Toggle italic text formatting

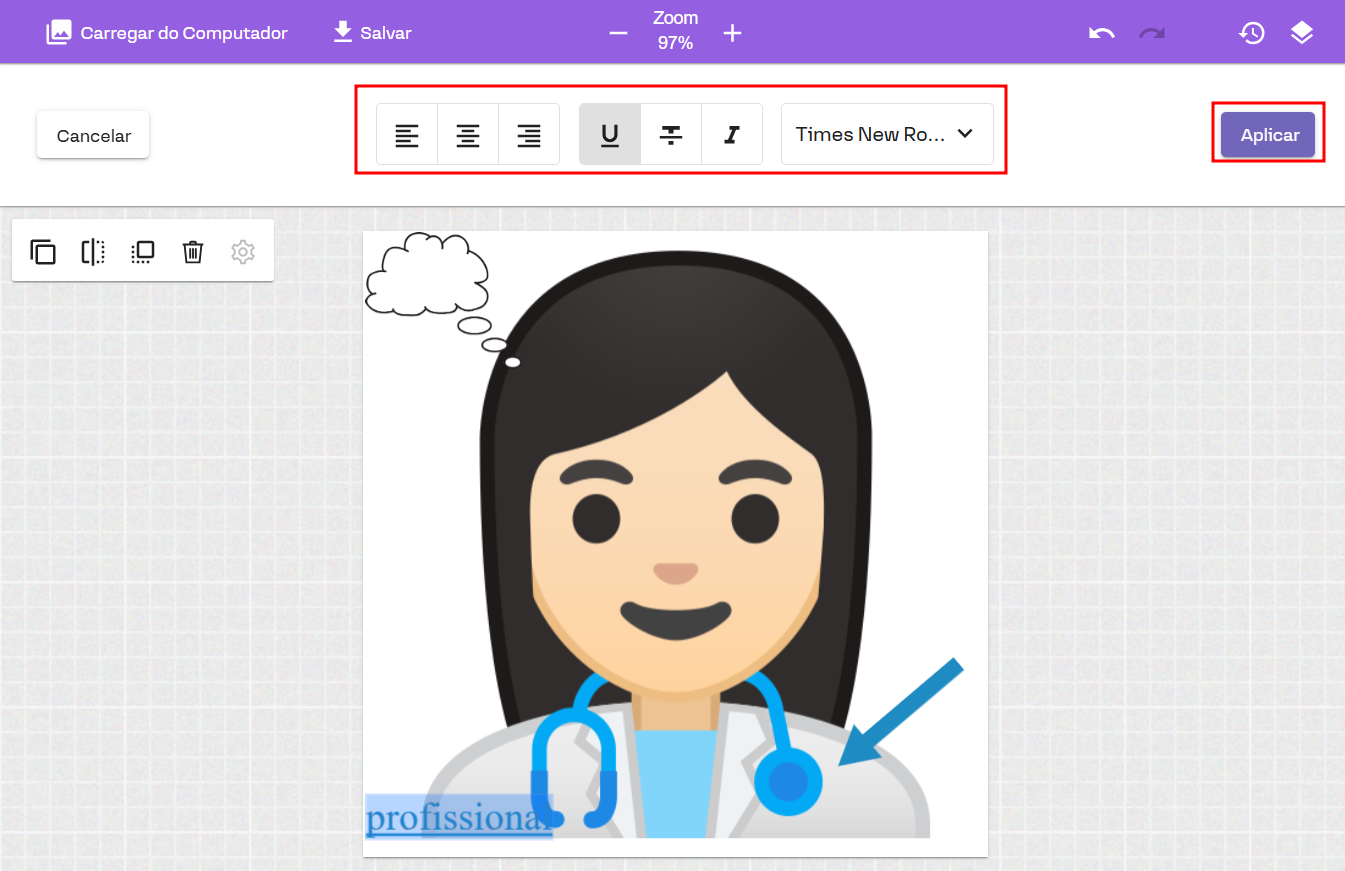tap(732, 135)
